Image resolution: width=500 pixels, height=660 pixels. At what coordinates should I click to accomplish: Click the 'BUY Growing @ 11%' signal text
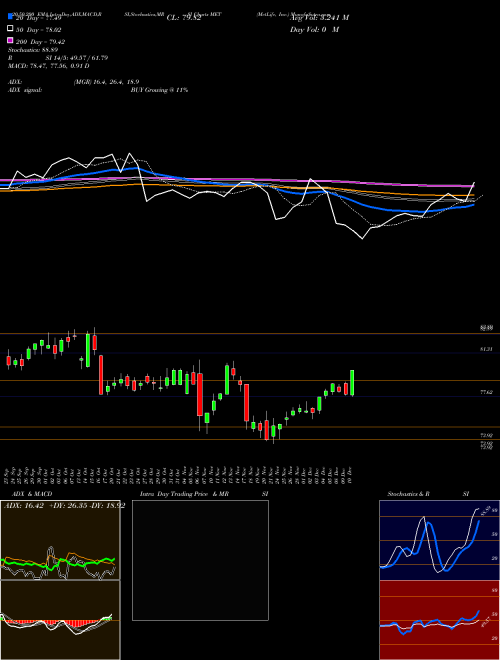click(159, 90)
